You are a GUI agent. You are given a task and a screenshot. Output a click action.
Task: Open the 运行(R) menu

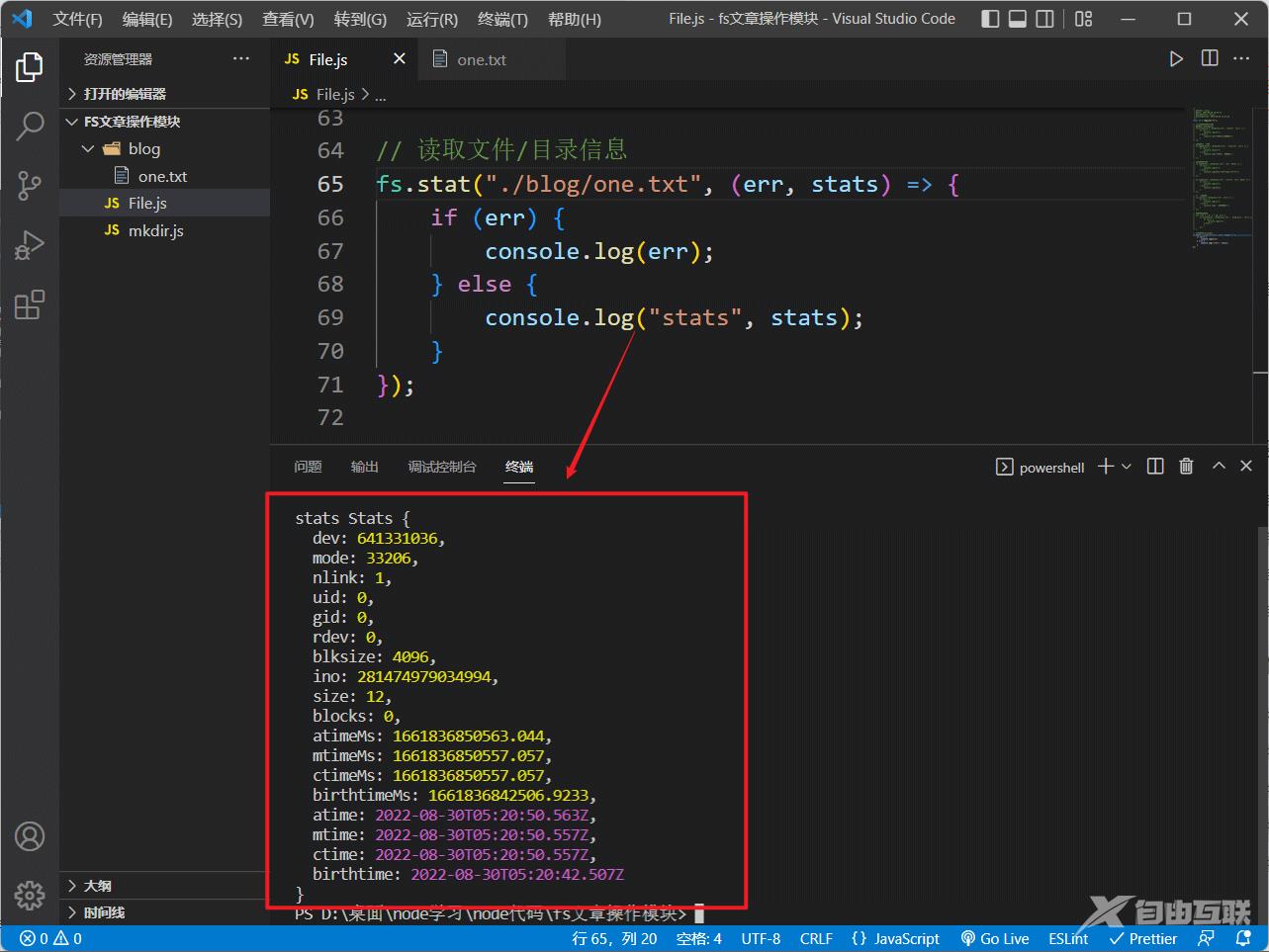[432, 19]
